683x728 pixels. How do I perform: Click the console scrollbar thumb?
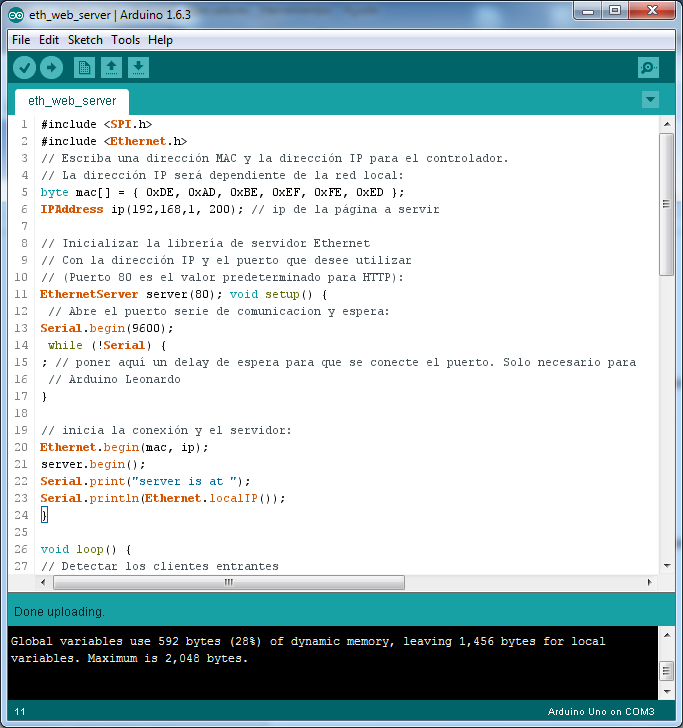[666, 670]
